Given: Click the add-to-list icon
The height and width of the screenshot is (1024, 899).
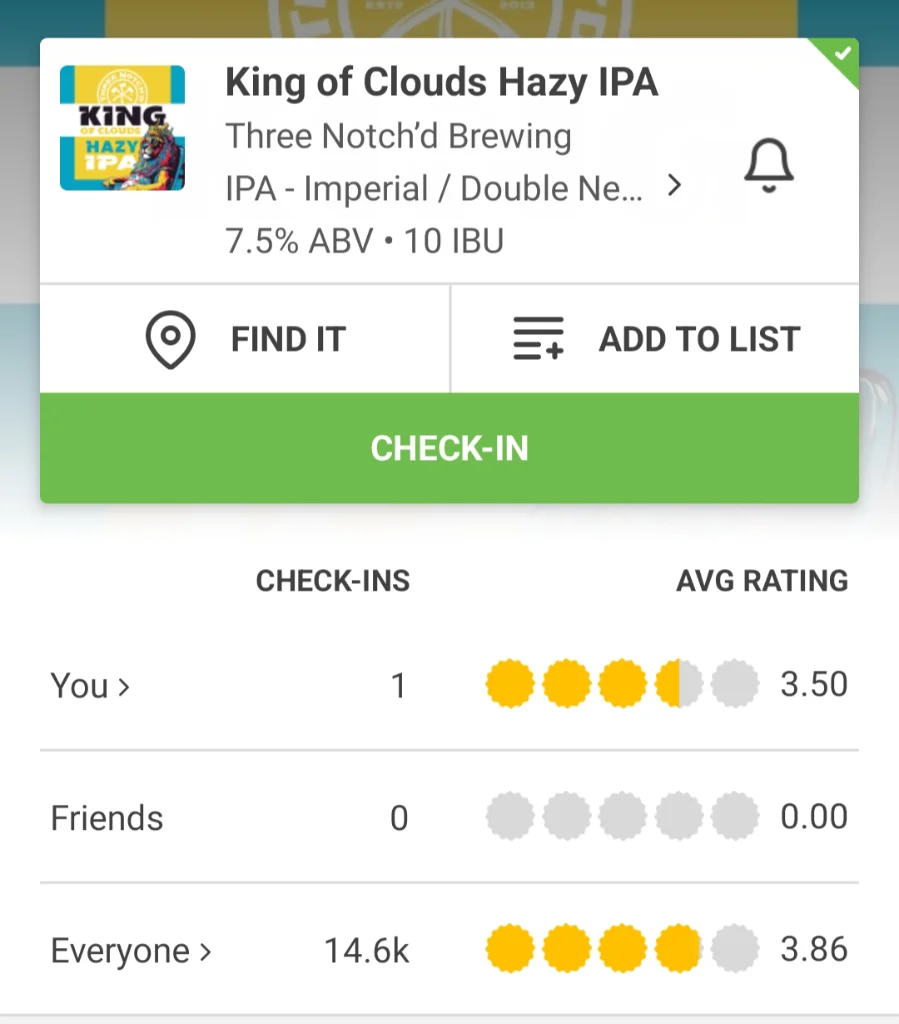Looking at the screenshot, I should point(538,340).
